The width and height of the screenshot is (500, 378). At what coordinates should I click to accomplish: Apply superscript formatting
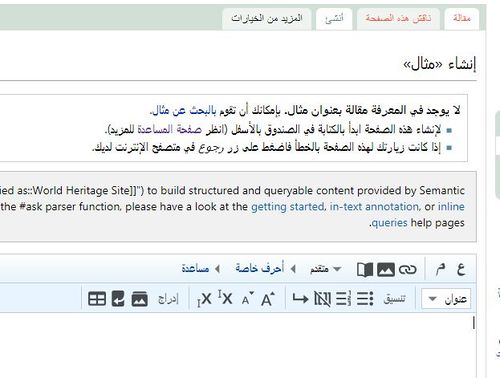click(x=225, y=298)
